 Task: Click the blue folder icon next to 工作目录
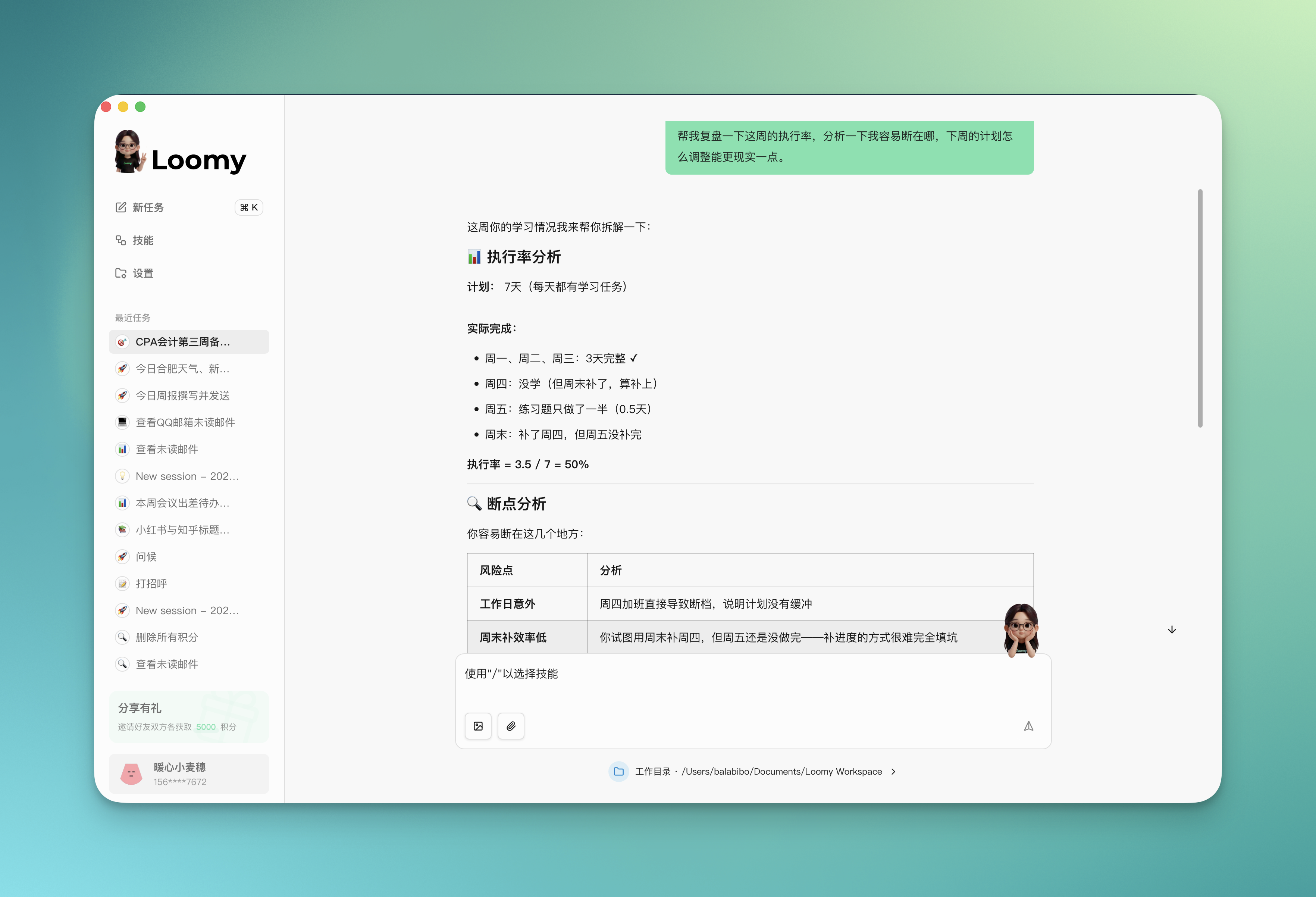click(618, 771)
